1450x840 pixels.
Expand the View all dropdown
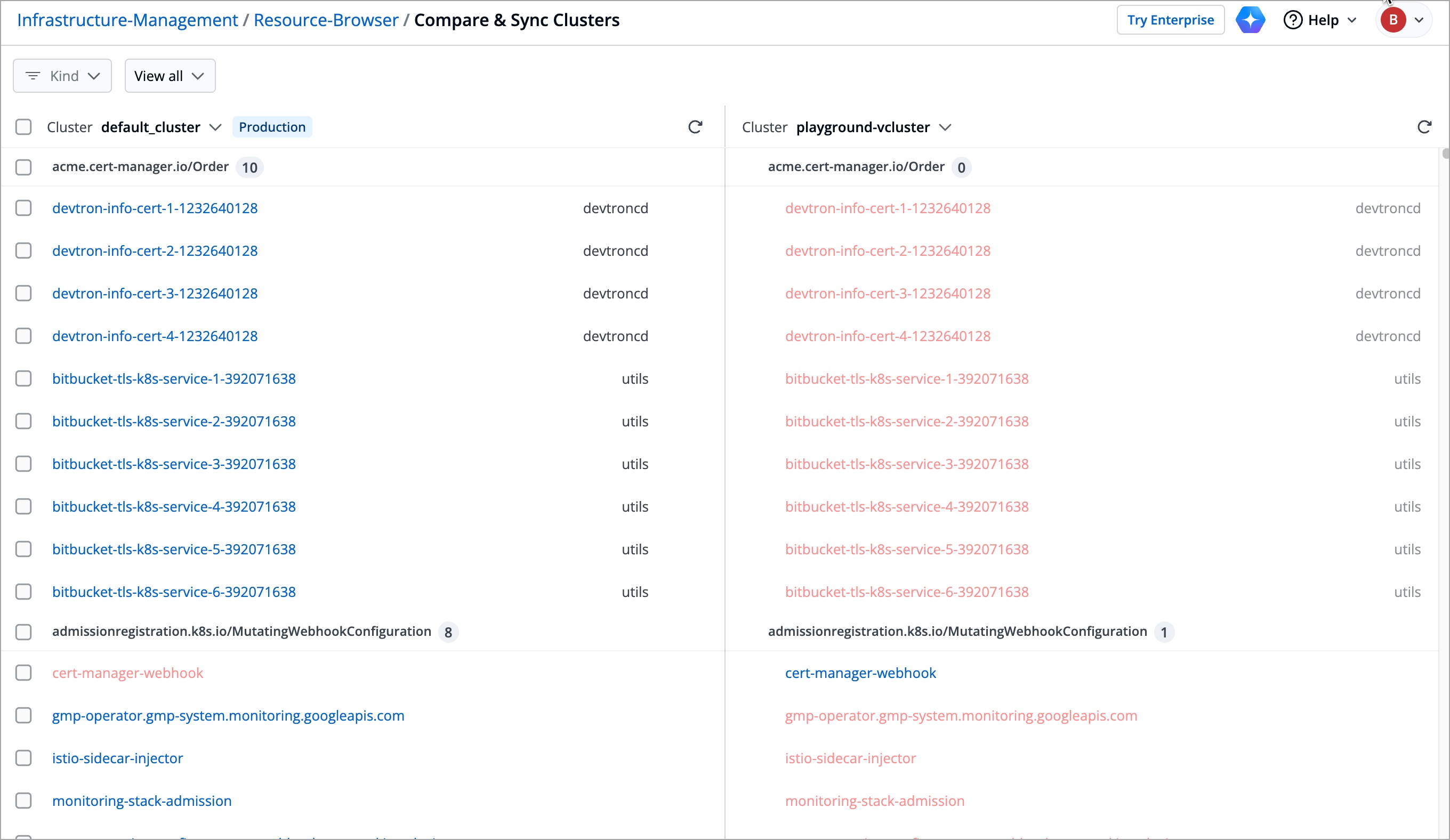[x=169, y=75]
